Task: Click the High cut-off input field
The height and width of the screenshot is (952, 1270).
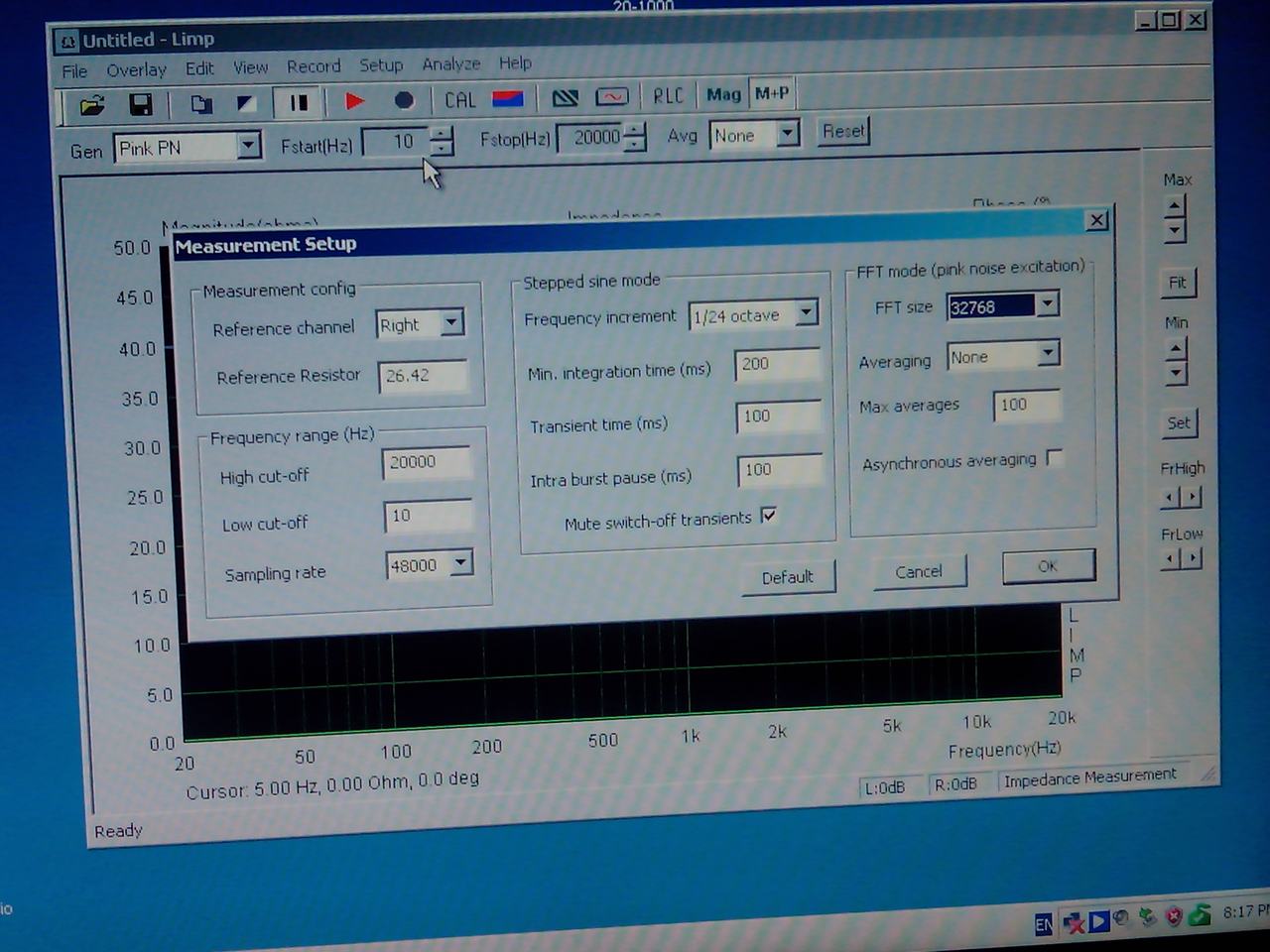Action: pos(427,462)
